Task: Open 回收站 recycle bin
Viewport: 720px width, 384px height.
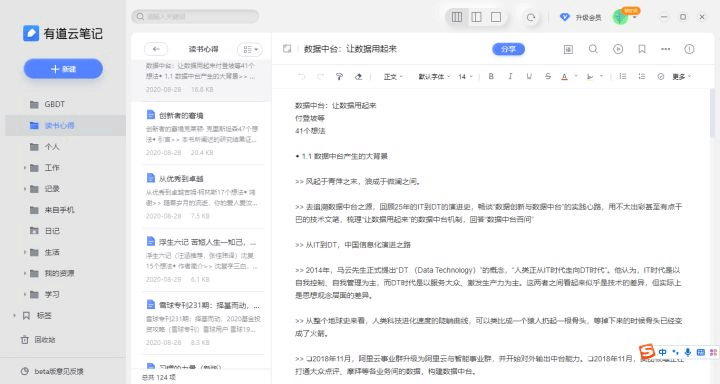Action: coord(38,340)
